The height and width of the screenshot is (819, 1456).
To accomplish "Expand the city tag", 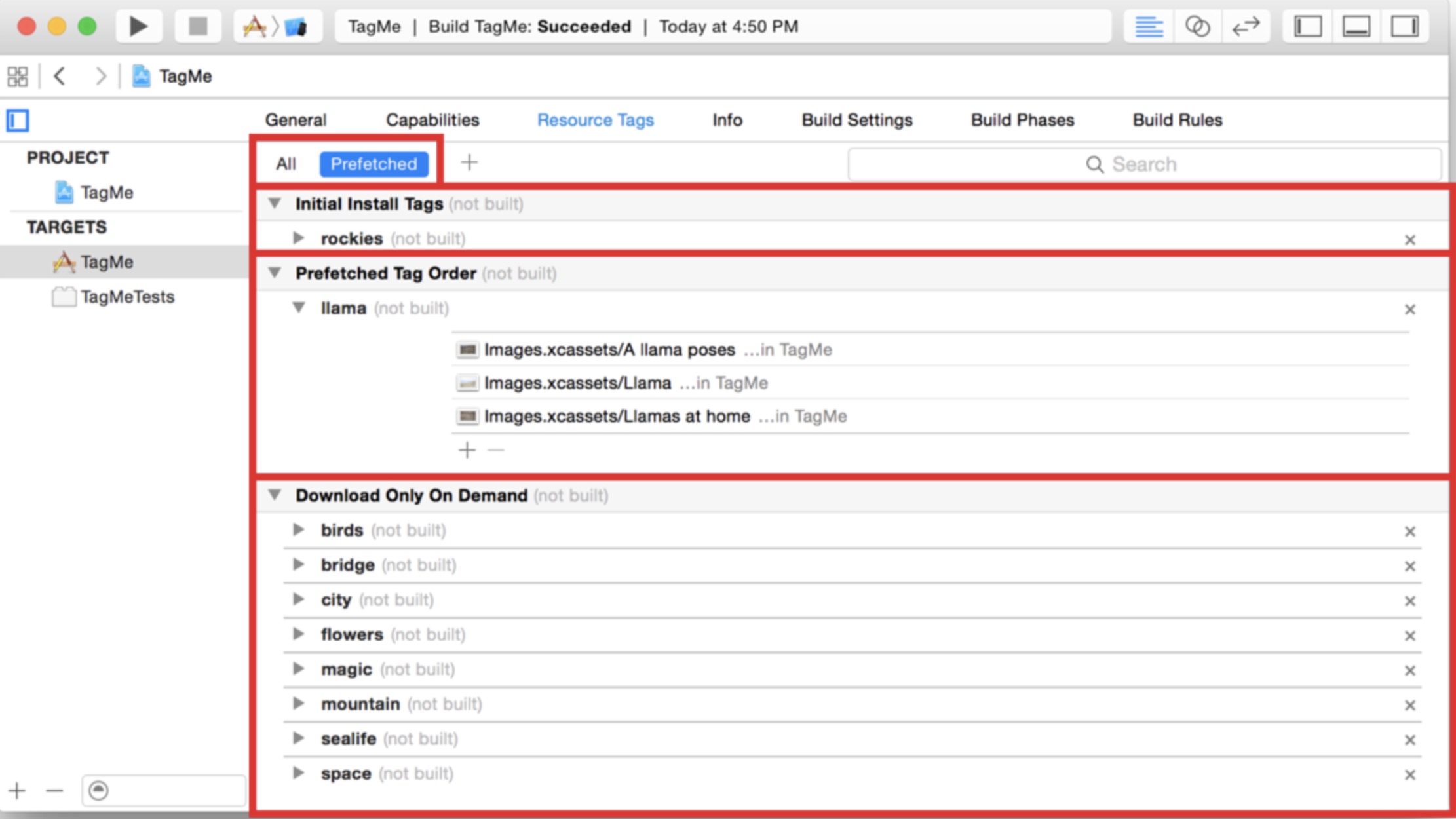I will click(299, 599).
